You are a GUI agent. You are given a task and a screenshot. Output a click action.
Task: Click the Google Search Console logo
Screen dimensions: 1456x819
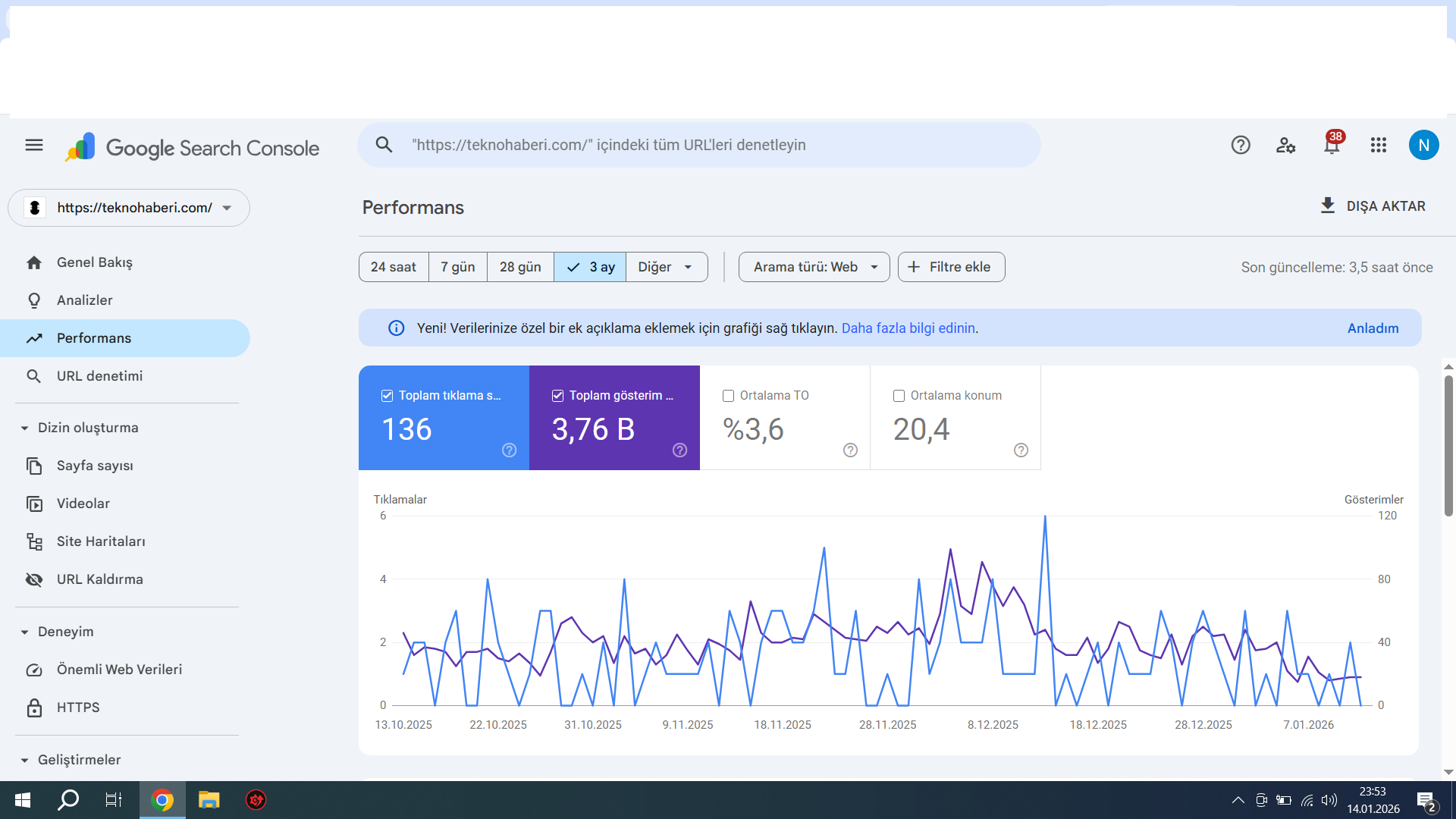[x=193, y=147]
